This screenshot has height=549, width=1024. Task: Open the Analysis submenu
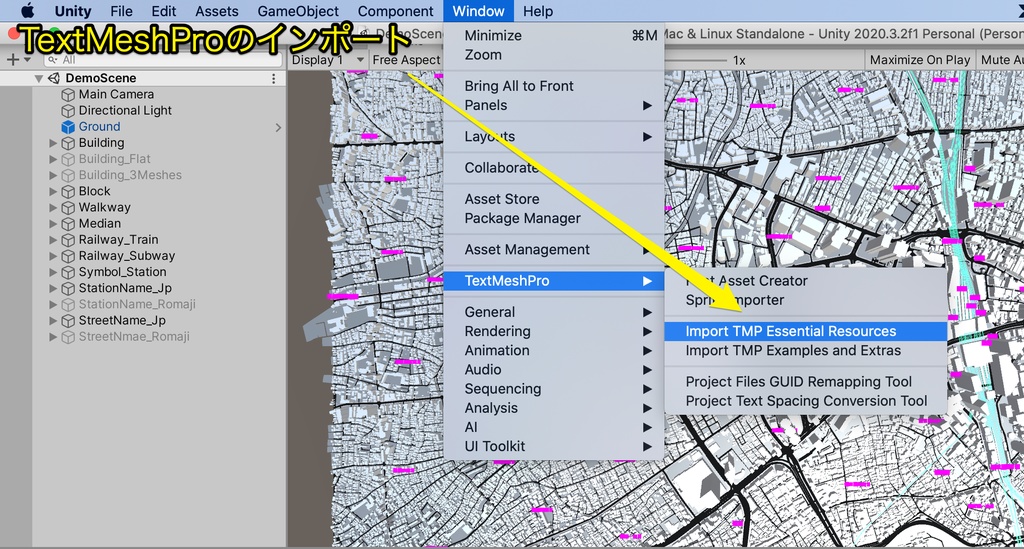point(554,408)
